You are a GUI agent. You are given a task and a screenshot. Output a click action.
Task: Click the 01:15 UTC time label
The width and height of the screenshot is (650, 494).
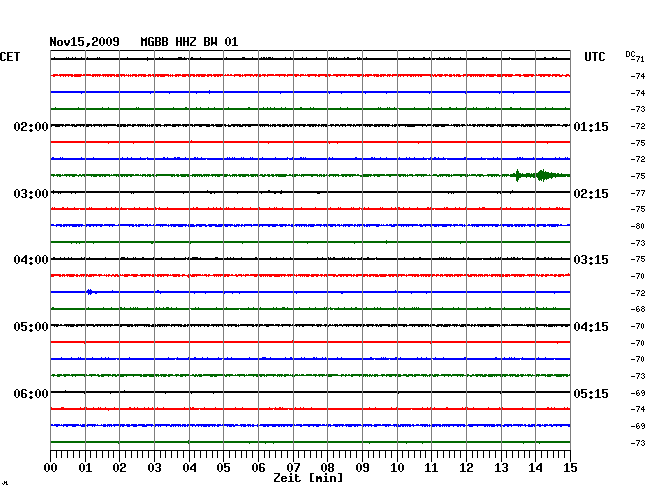[x=591, y=126]
